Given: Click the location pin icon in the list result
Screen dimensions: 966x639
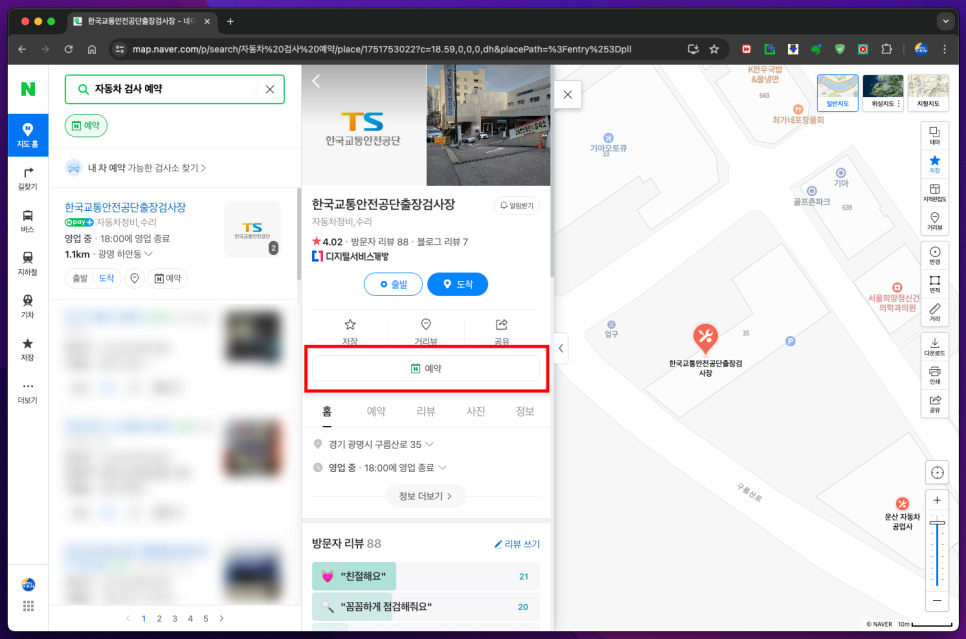Looking at the screenshot, I should tap(134, 279).
